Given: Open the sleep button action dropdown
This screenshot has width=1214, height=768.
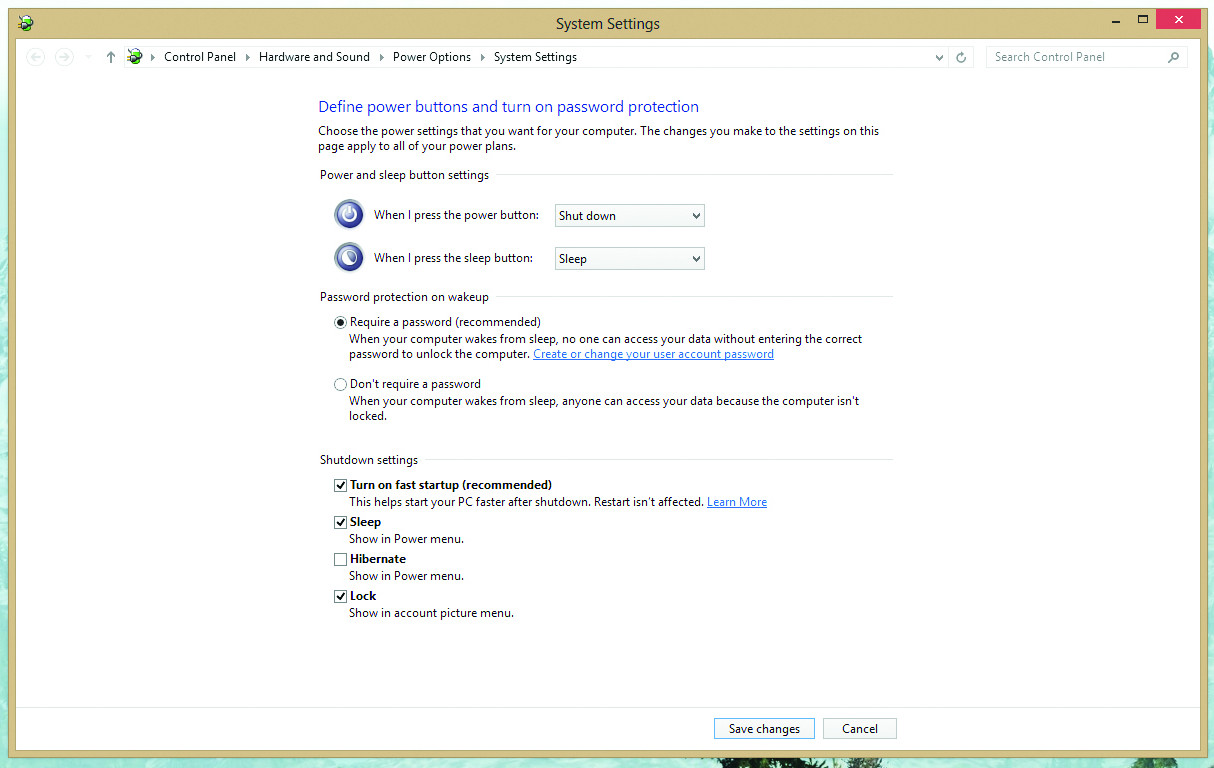Looking at the screenshot, I should (x=629, y=258).
